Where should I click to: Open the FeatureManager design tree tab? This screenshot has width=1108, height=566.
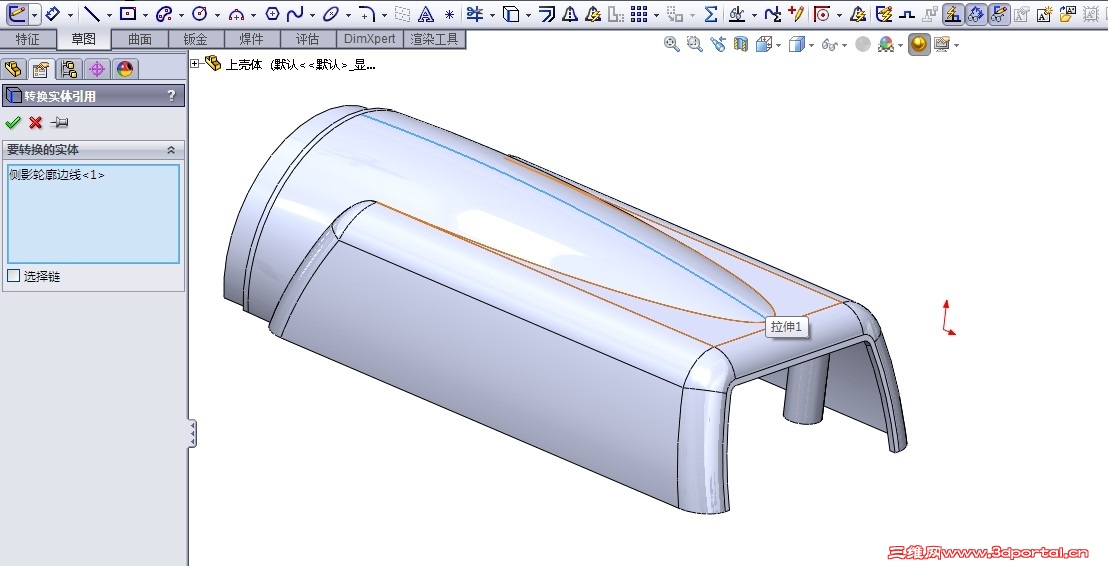tap(13, 69)
